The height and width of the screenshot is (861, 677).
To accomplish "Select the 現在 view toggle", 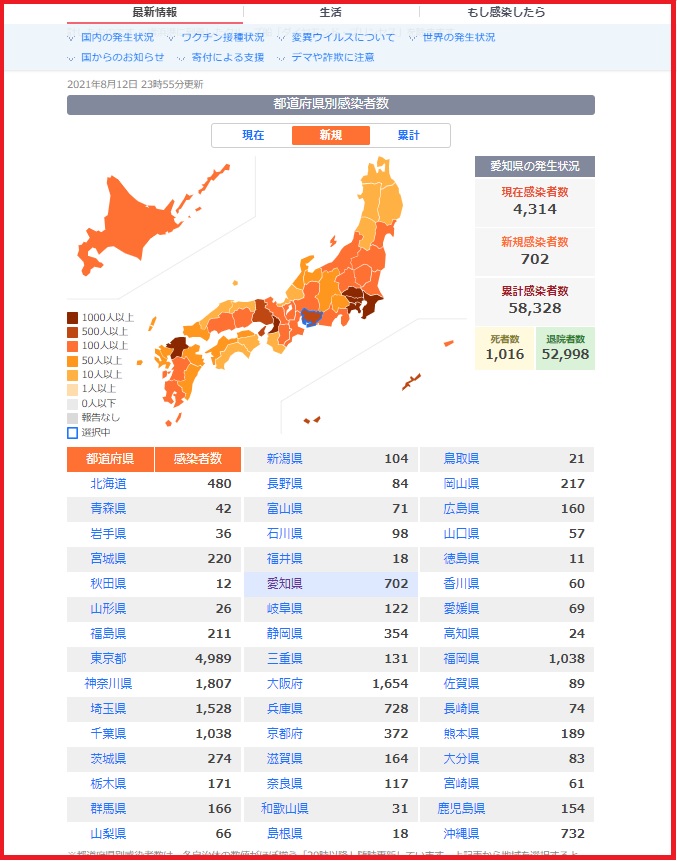I will (x=253, y=135).
